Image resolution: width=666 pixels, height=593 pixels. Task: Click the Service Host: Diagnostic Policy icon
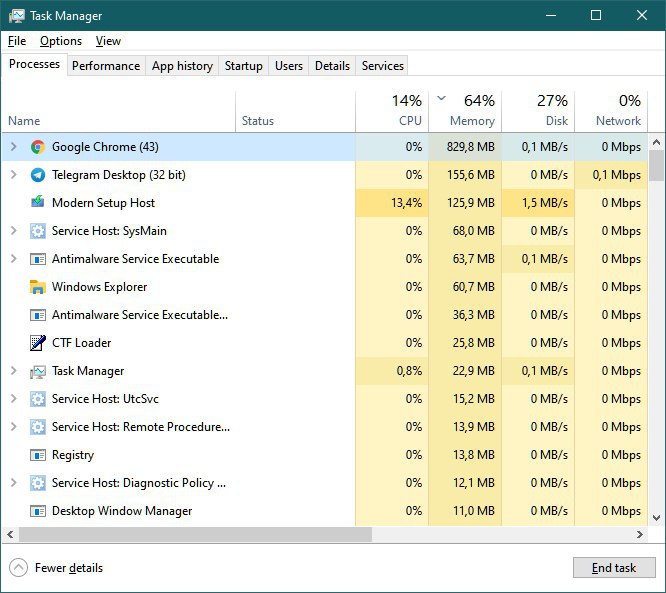(38, 483)
